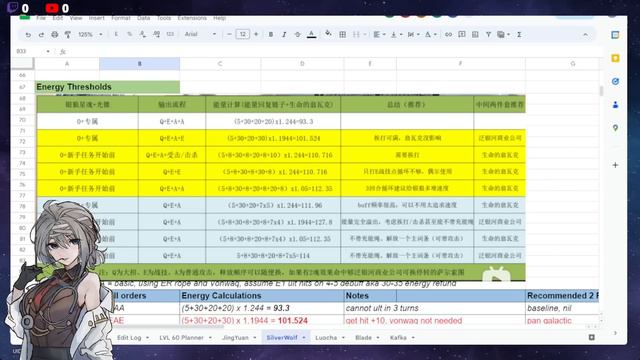Edit the font size field showing 12

pyautogui.click(x=242, y=35)
